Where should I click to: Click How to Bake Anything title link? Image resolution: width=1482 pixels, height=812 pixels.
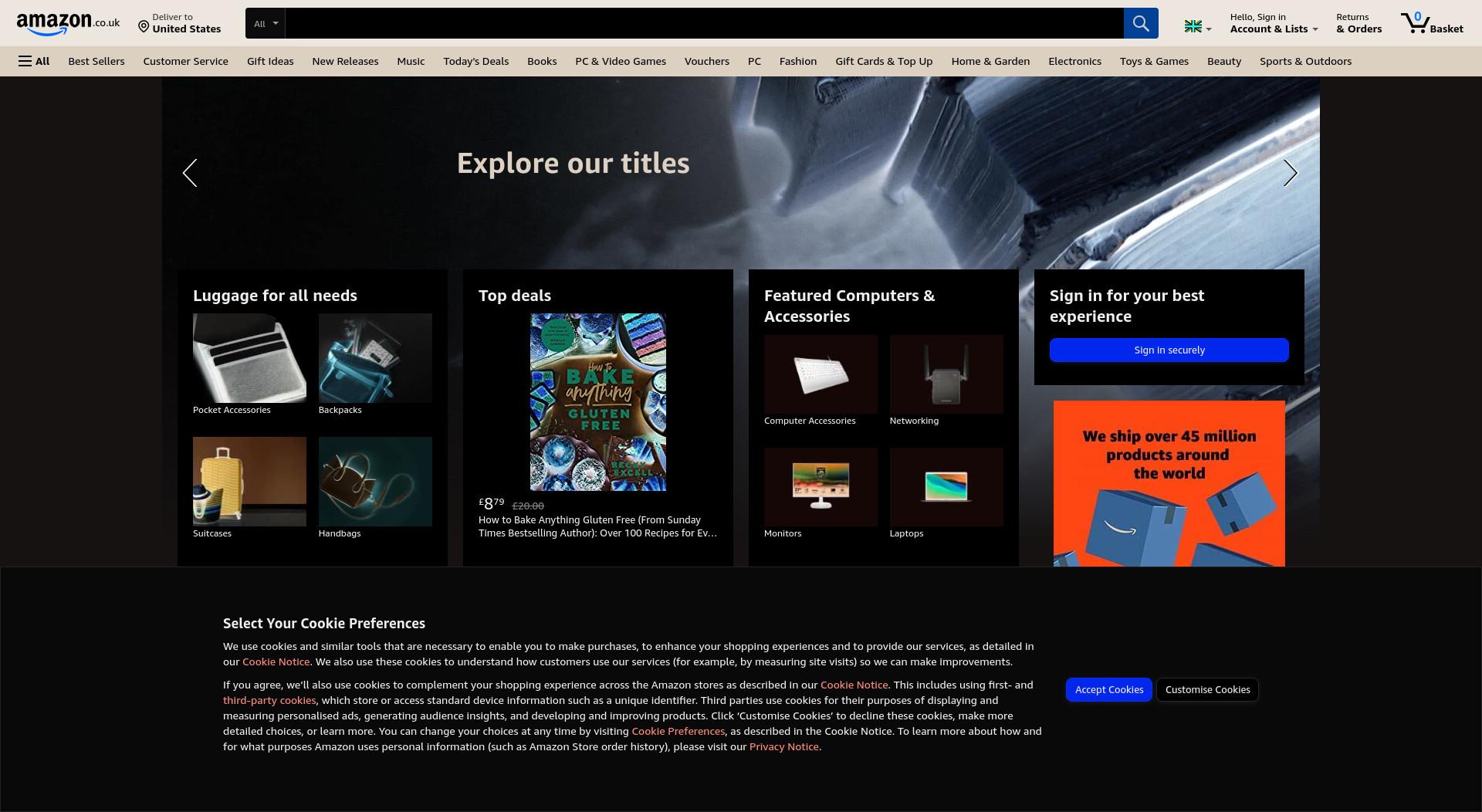(597, 526)
